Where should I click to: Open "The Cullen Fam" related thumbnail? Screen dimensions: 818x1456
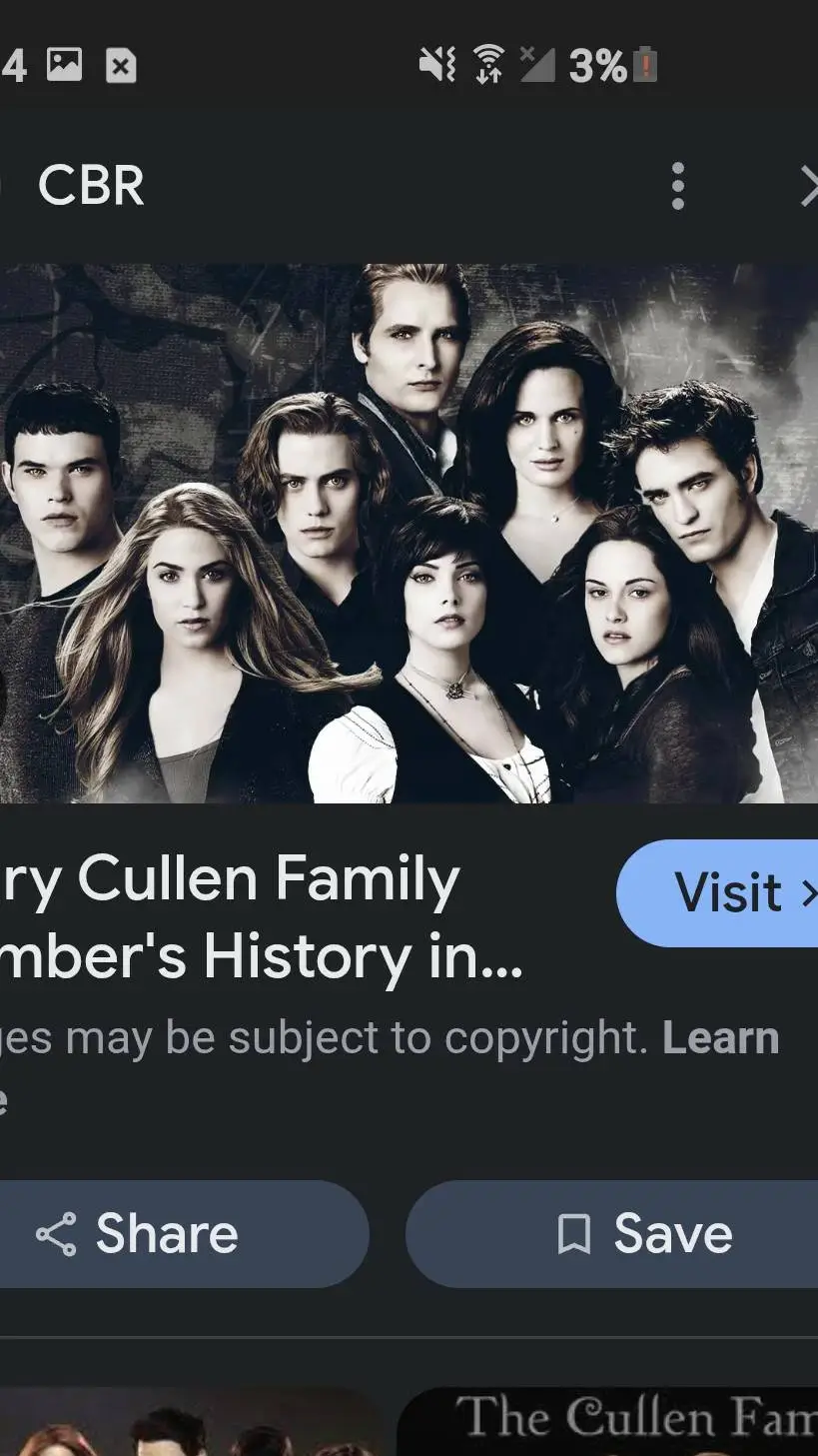coord(607,1421)
